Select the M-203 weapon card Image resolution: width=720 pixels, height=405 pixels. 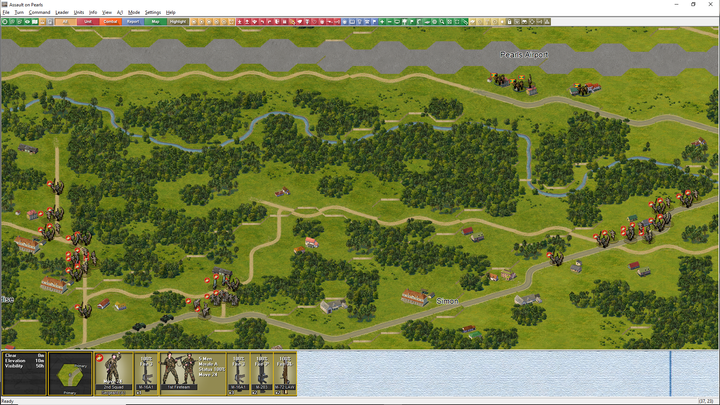(x=262, y=373)
